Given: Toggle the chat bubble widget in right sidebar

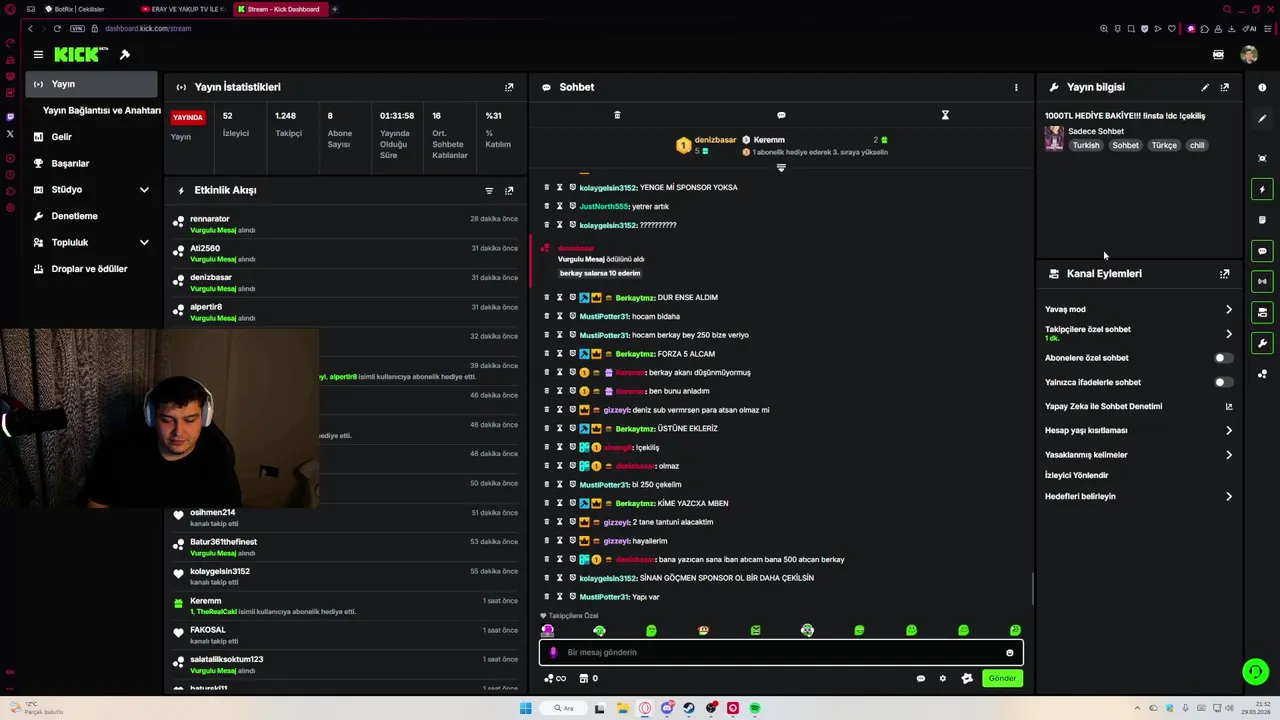Looking at the screenshot, I should pos(1262,251).
